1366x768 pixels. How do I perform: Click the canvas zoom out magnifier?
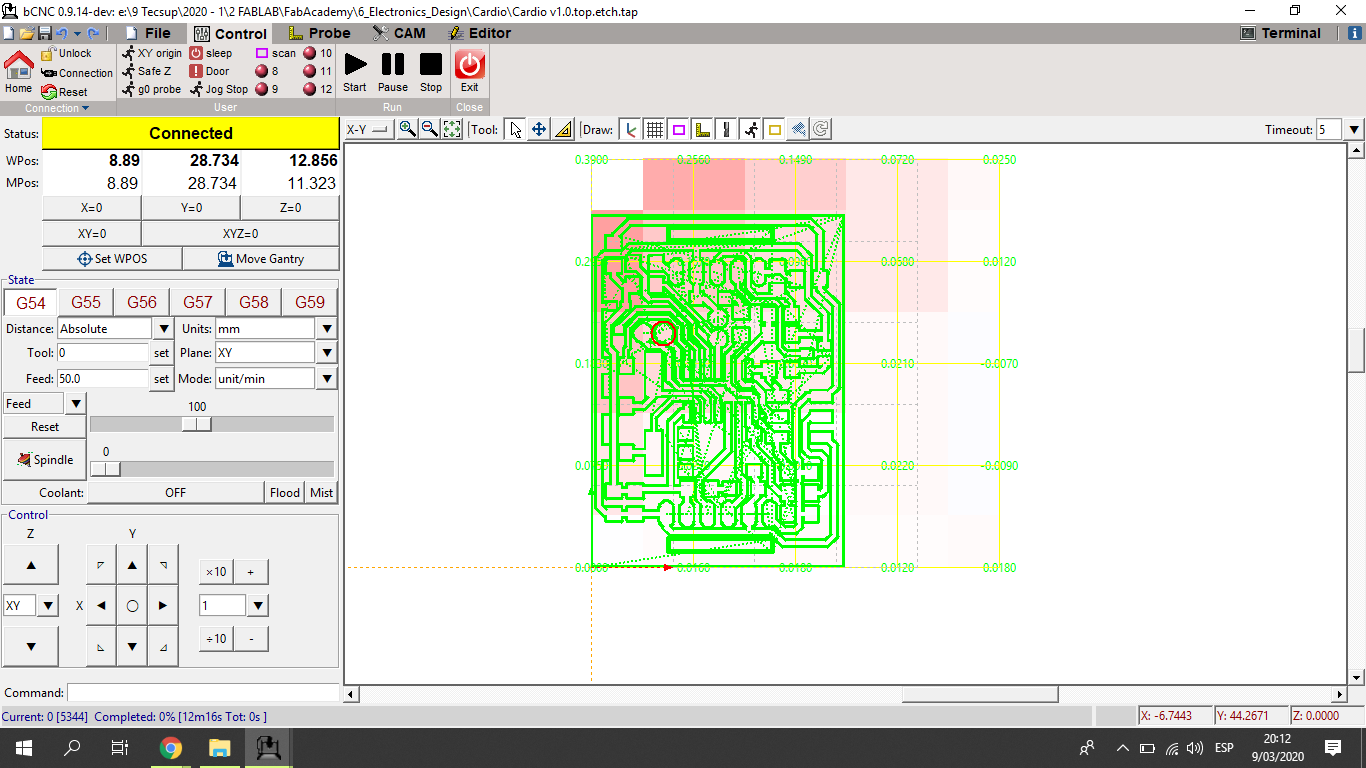(429, 129)
